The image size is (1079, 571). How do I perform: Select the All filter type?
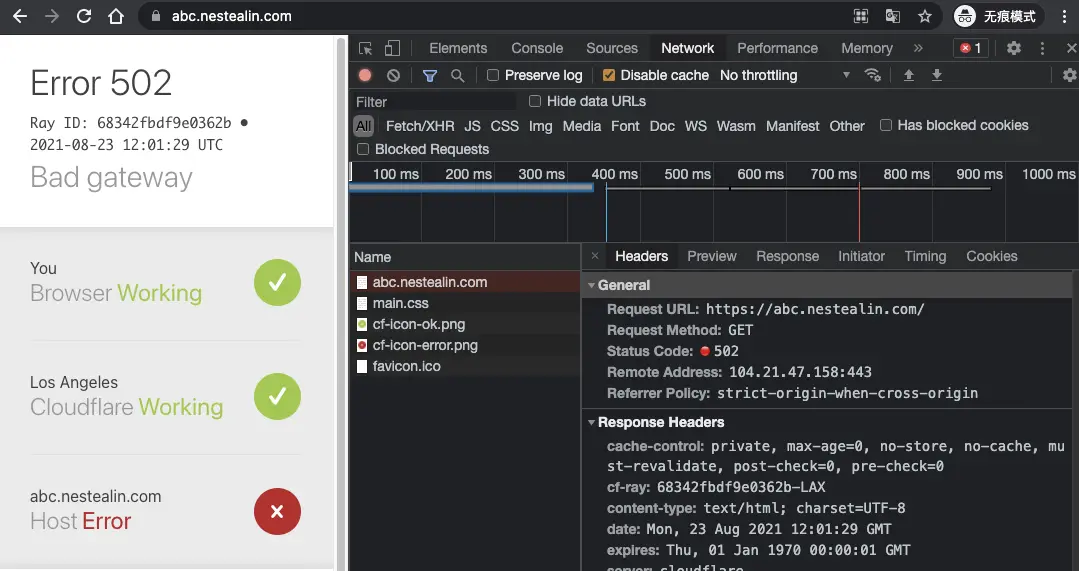[x=363, y=126]
